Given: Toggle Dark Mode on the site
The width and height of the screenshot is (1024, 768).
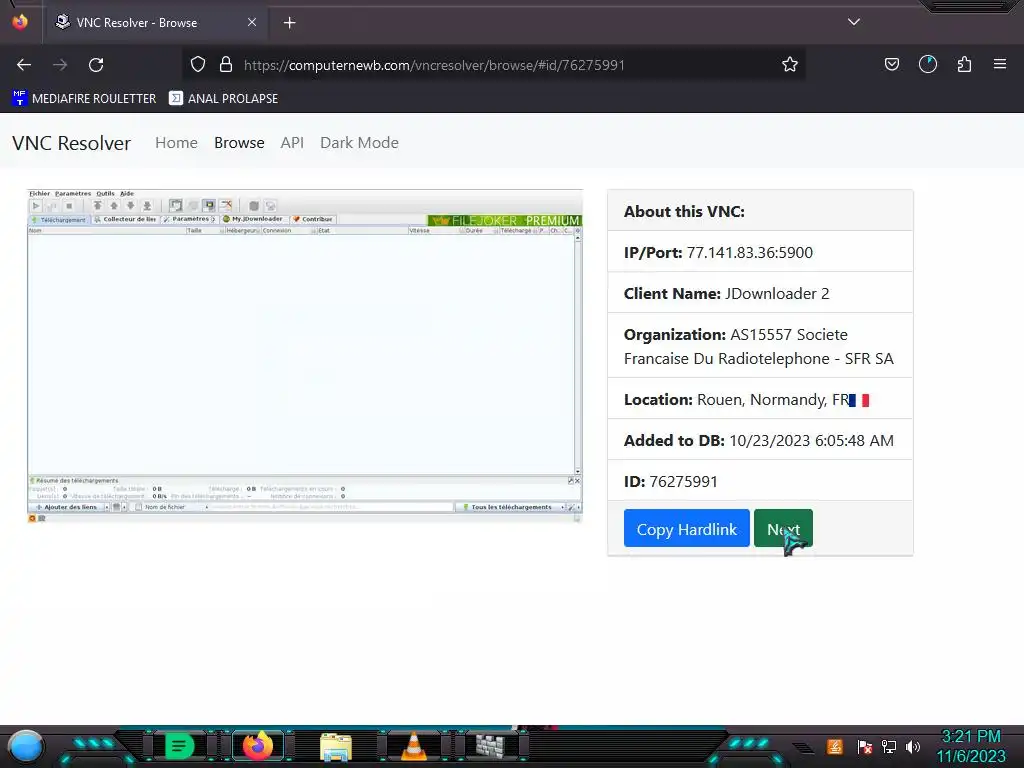Looking at the screenshot, I should pos(359,142).
